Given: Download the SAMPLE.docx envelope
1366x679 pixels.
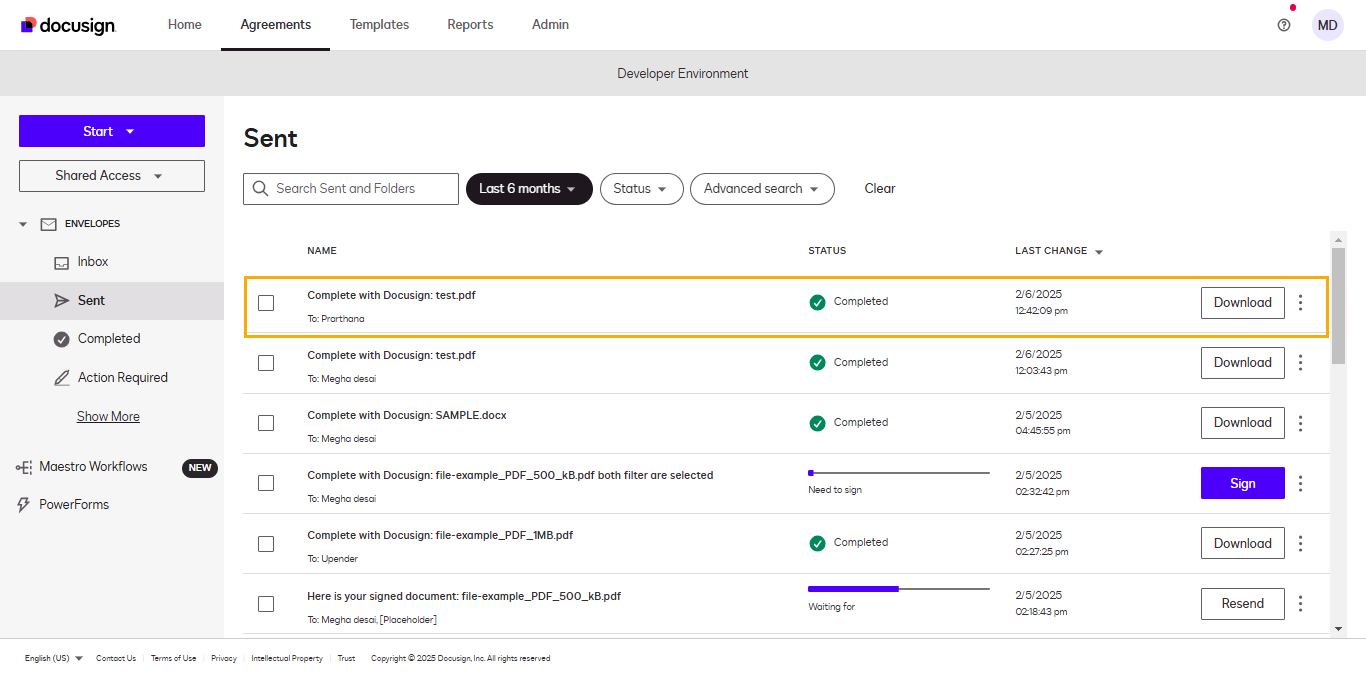Looking at the screenshot, I should click(1243, 423).
